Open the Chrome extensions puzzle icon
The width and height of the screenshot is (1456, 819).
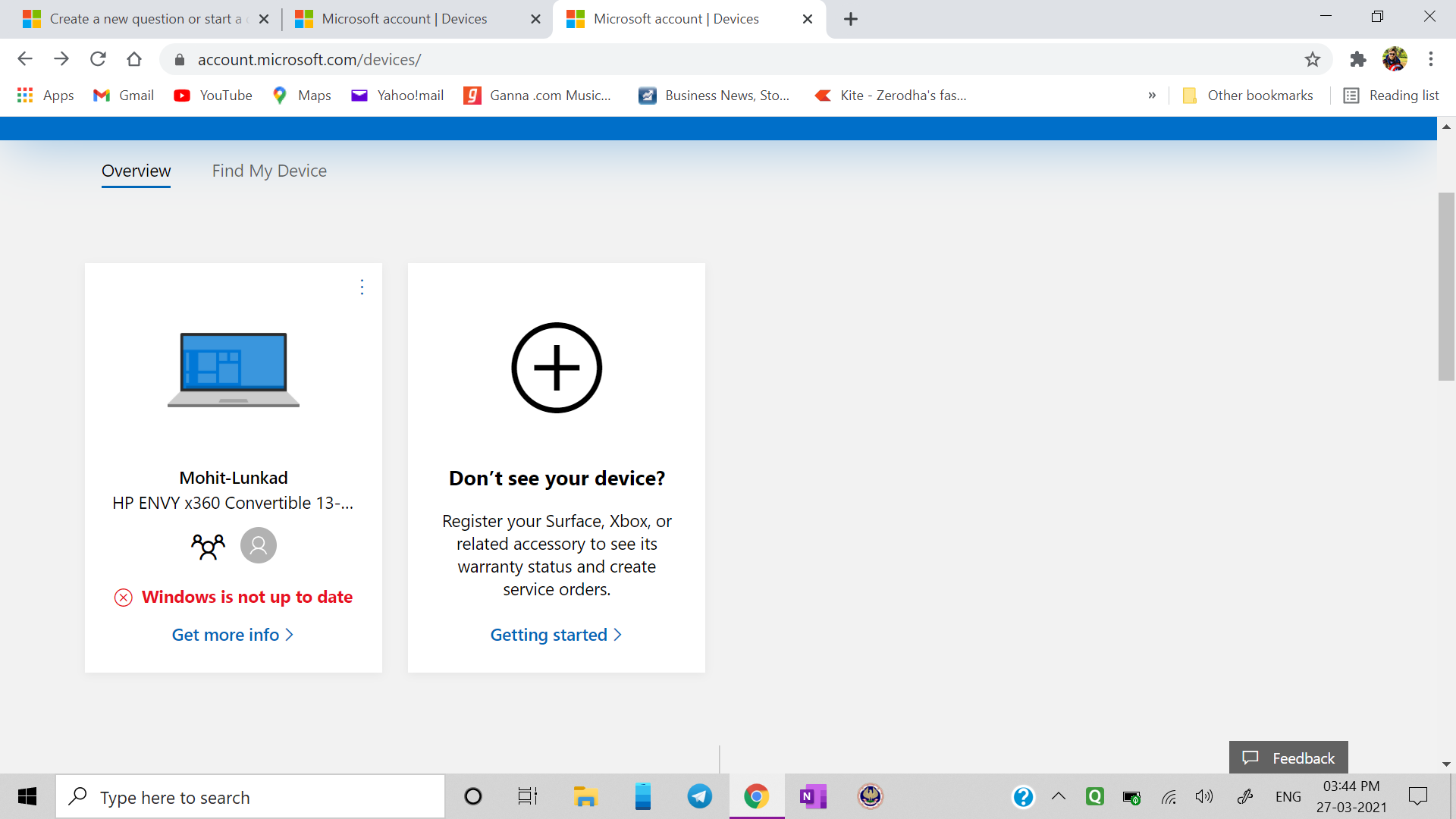pyautogui.click(x=1358, y=59)
